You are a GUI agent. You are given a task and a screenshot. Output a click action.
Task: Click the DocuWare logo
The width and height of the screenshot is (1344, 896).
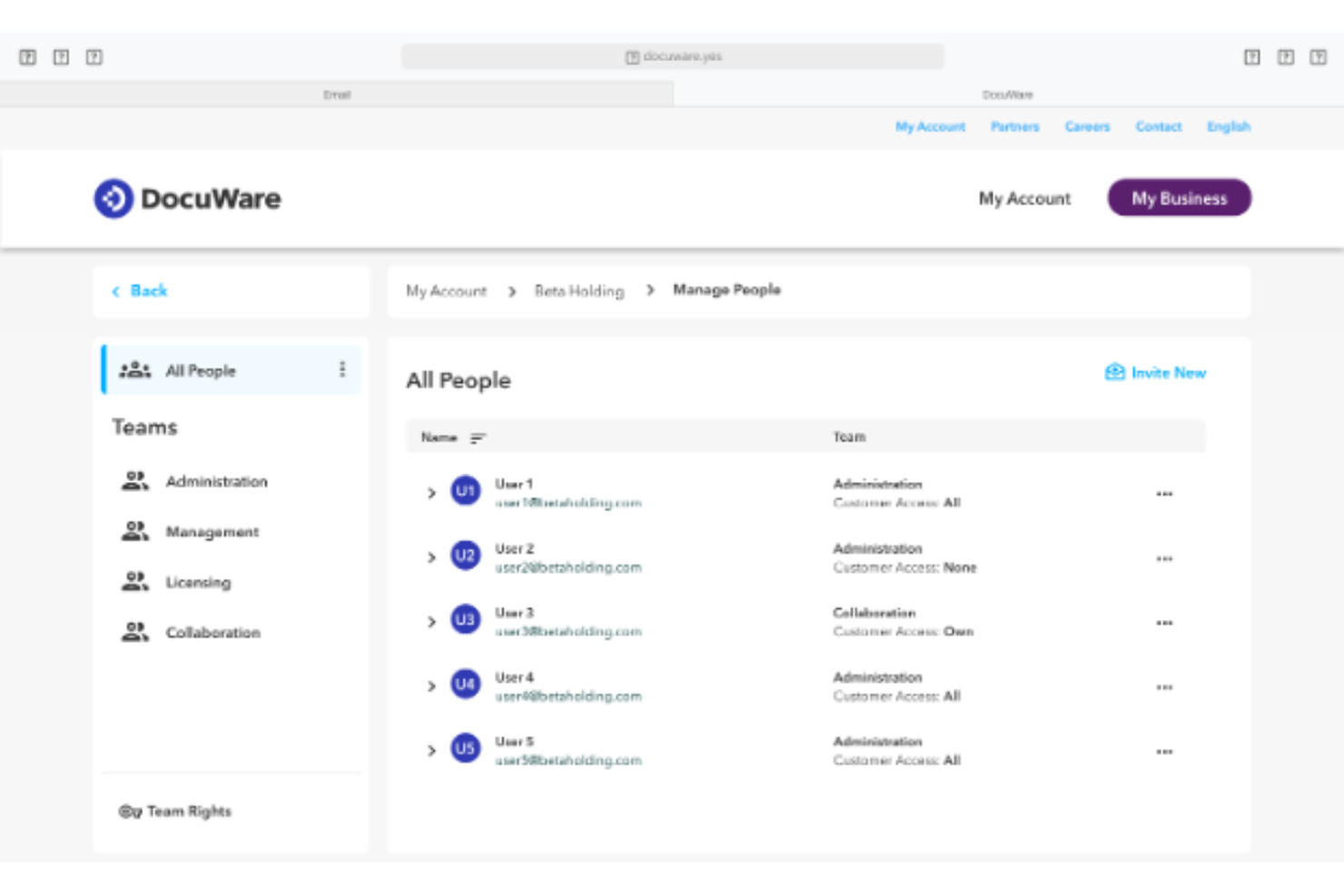(x=188, y=198)
